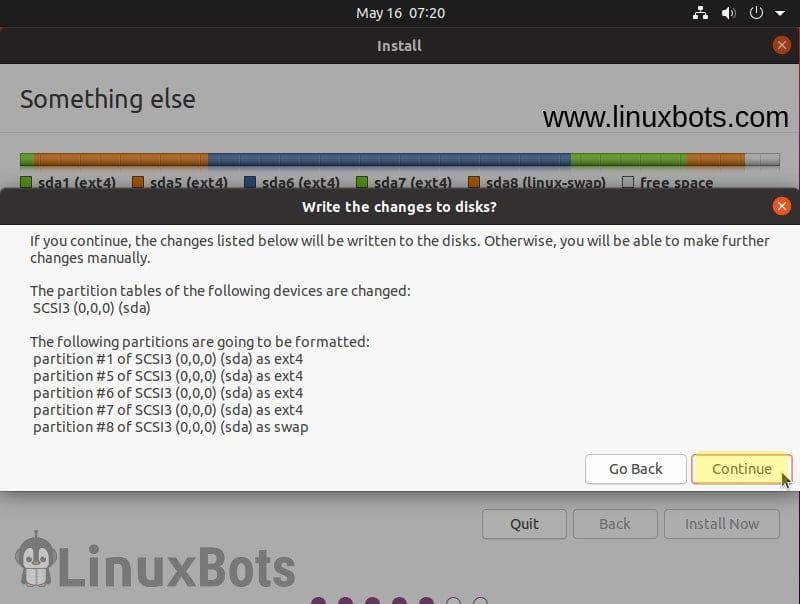
Task: Click the Install window title bar
Action: coord(399,45)
